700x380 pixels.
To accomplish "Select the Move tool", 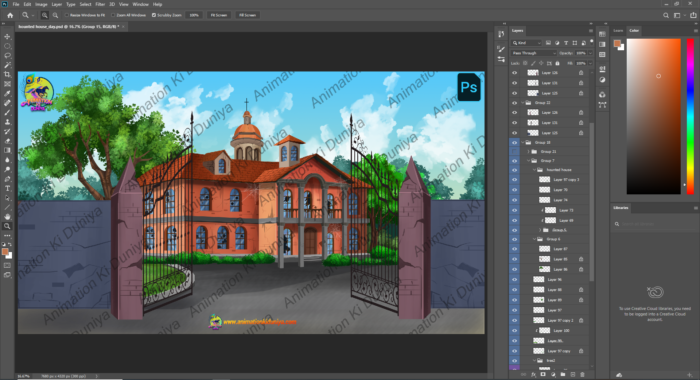I will (x=7, y=37).
